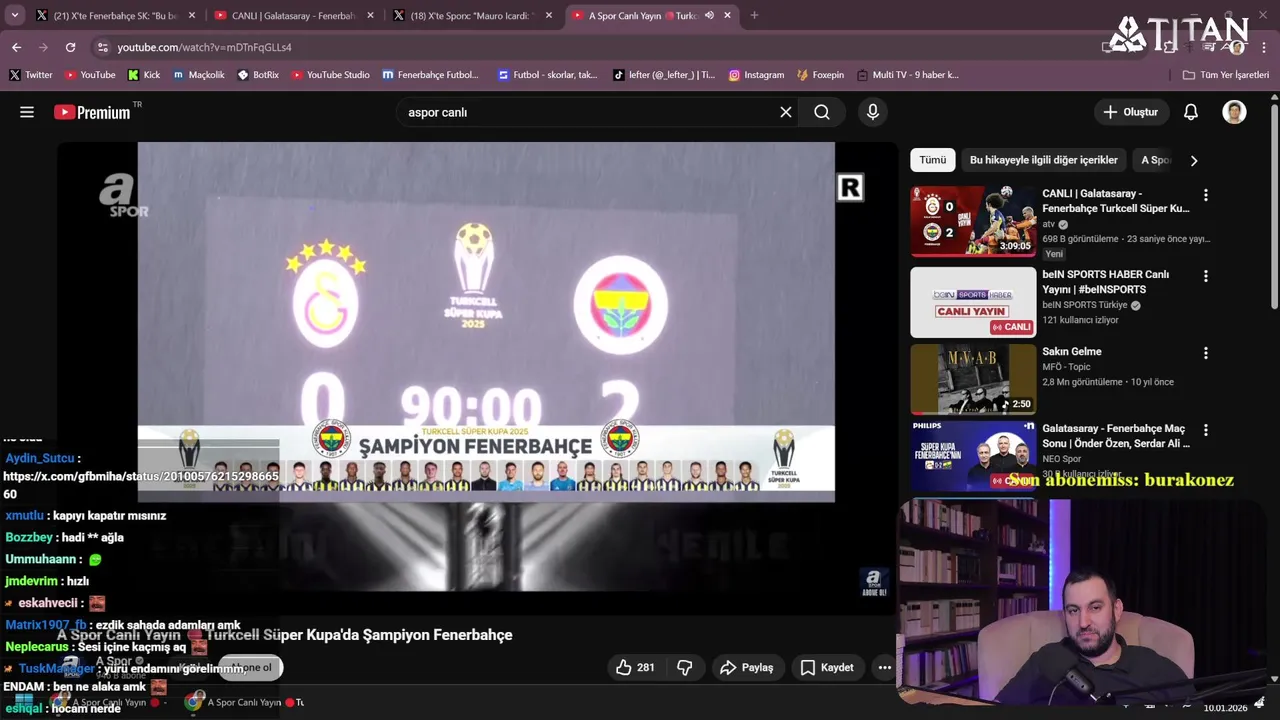Viewport: 1280px width, 720px height.
Task: View site information icon in address bar
Action: point(102,47)
